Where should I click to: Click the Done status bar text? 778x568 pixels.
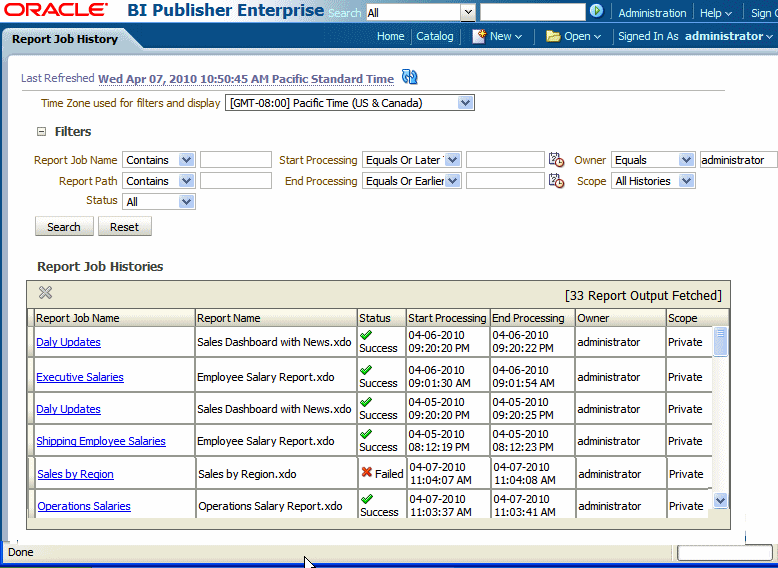21,552
